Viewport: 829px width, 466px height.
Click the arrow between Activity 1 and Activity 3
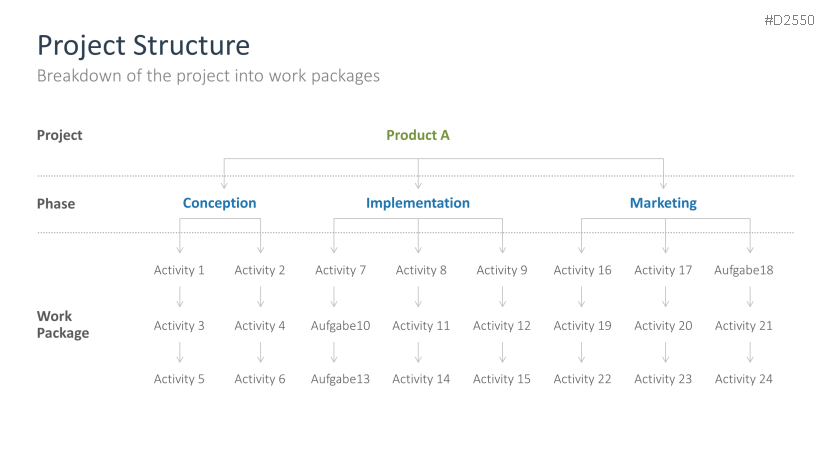[x=180, y=297]
